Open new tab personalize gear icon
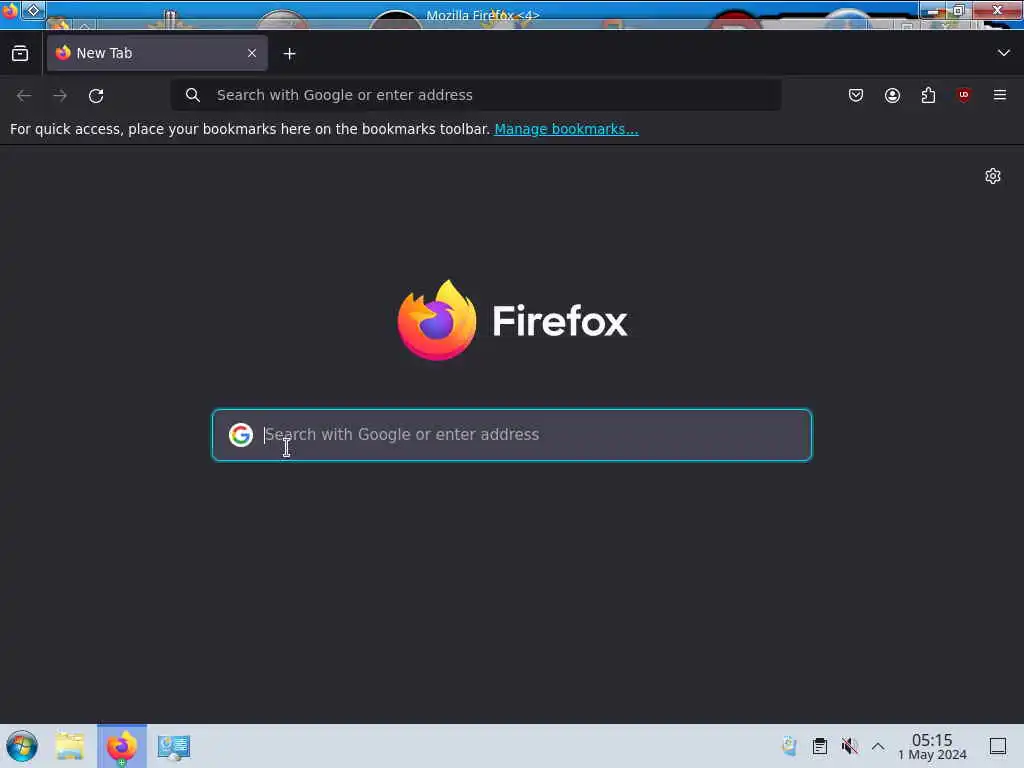The height and width of the screenshot is (768, 1024). click(993, 176)
